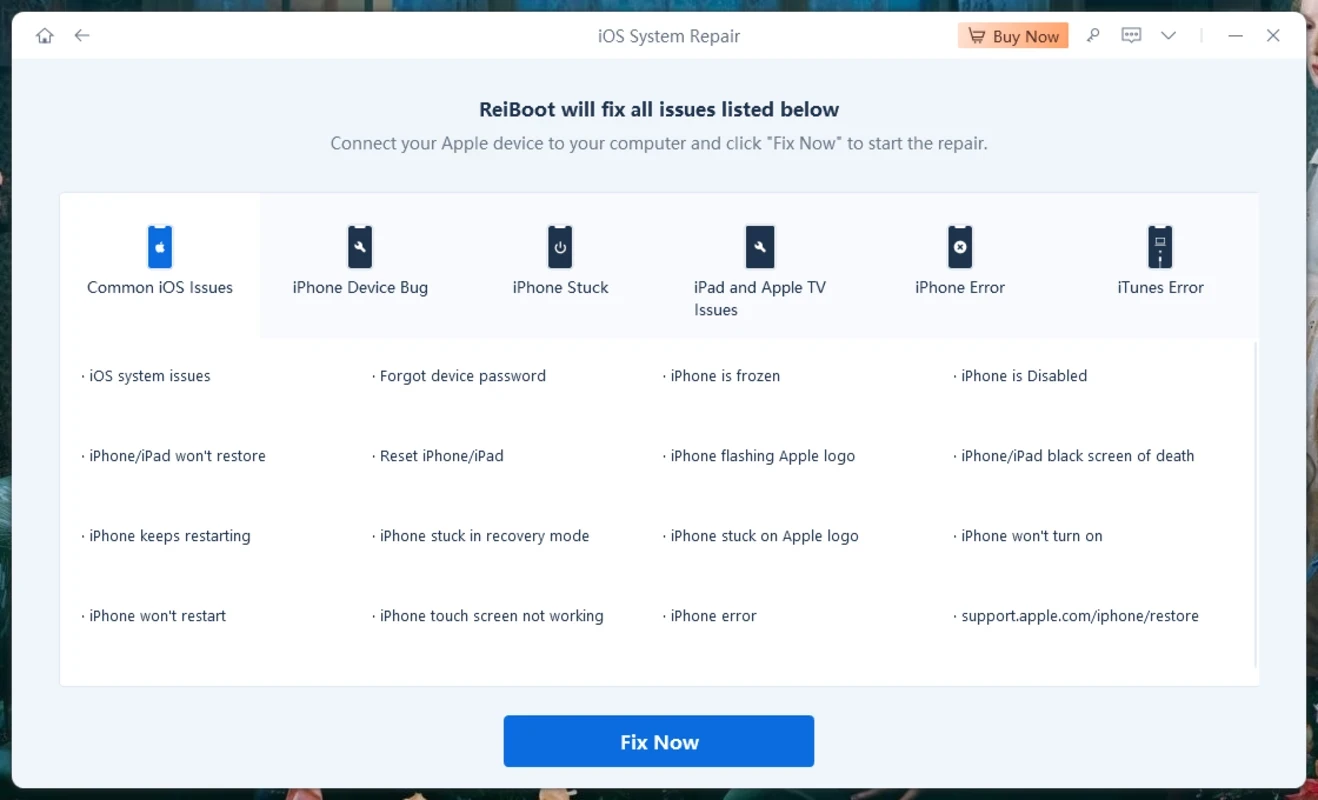Select the iPhone Device Bug wrench icon
Screen dimensions: 1318x800
pos(360,247)
